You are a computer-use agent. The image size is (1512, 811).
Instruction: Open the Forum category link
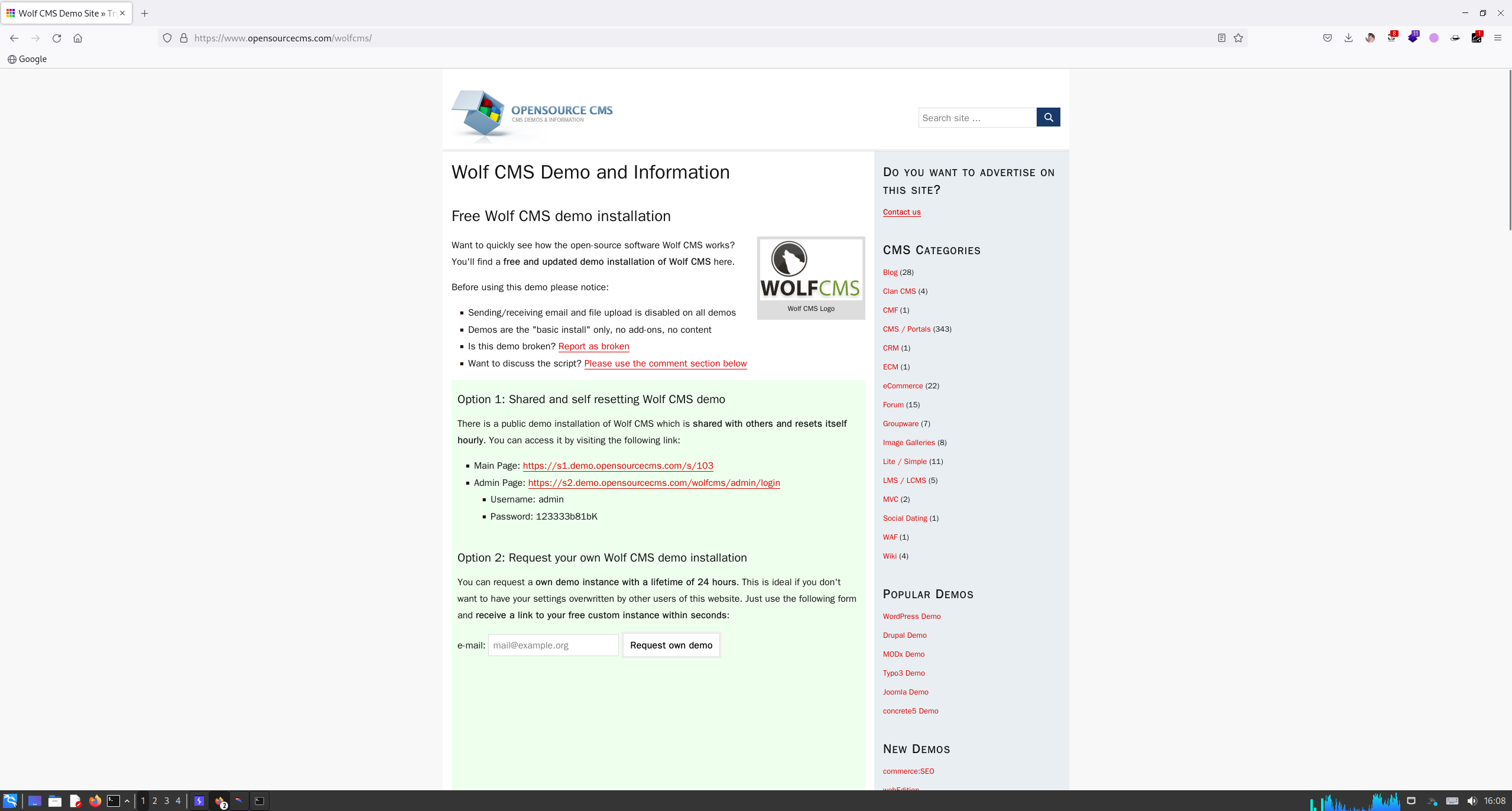[x=893, y=405]
